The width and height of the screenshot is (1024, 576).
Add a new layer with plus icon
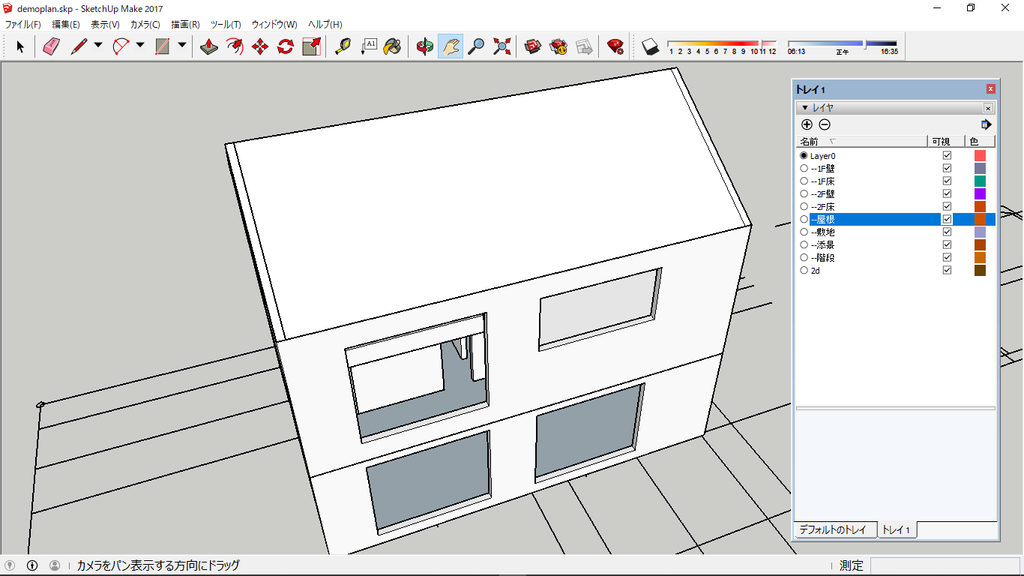pyautogui.click(x=807, y=125)
